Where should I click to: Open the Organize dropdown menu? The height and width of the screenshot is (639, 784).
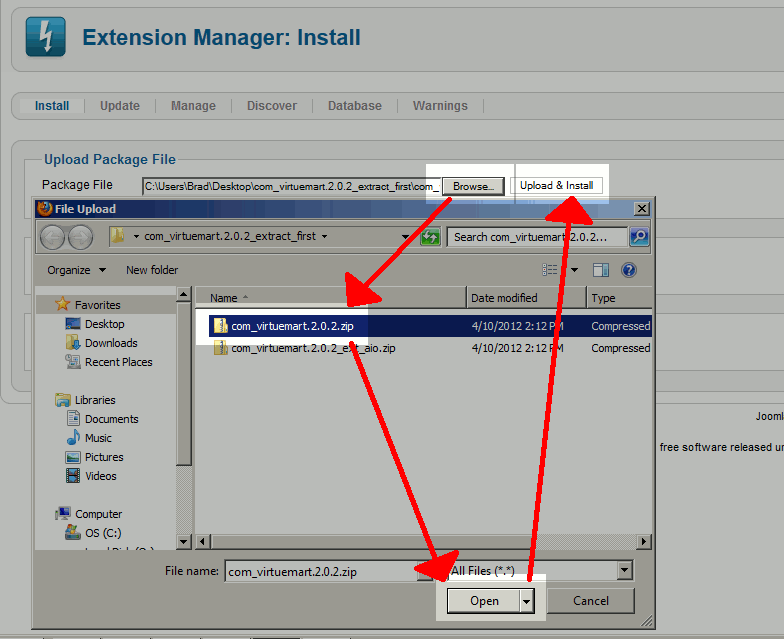76,270
